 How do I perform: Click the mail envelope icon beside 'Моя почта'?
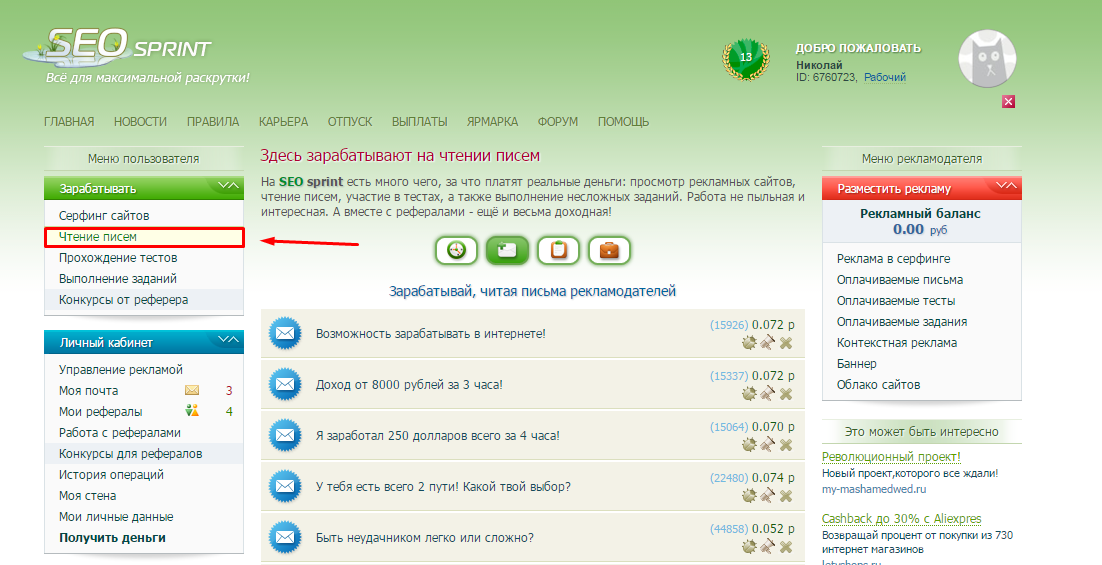192,390
